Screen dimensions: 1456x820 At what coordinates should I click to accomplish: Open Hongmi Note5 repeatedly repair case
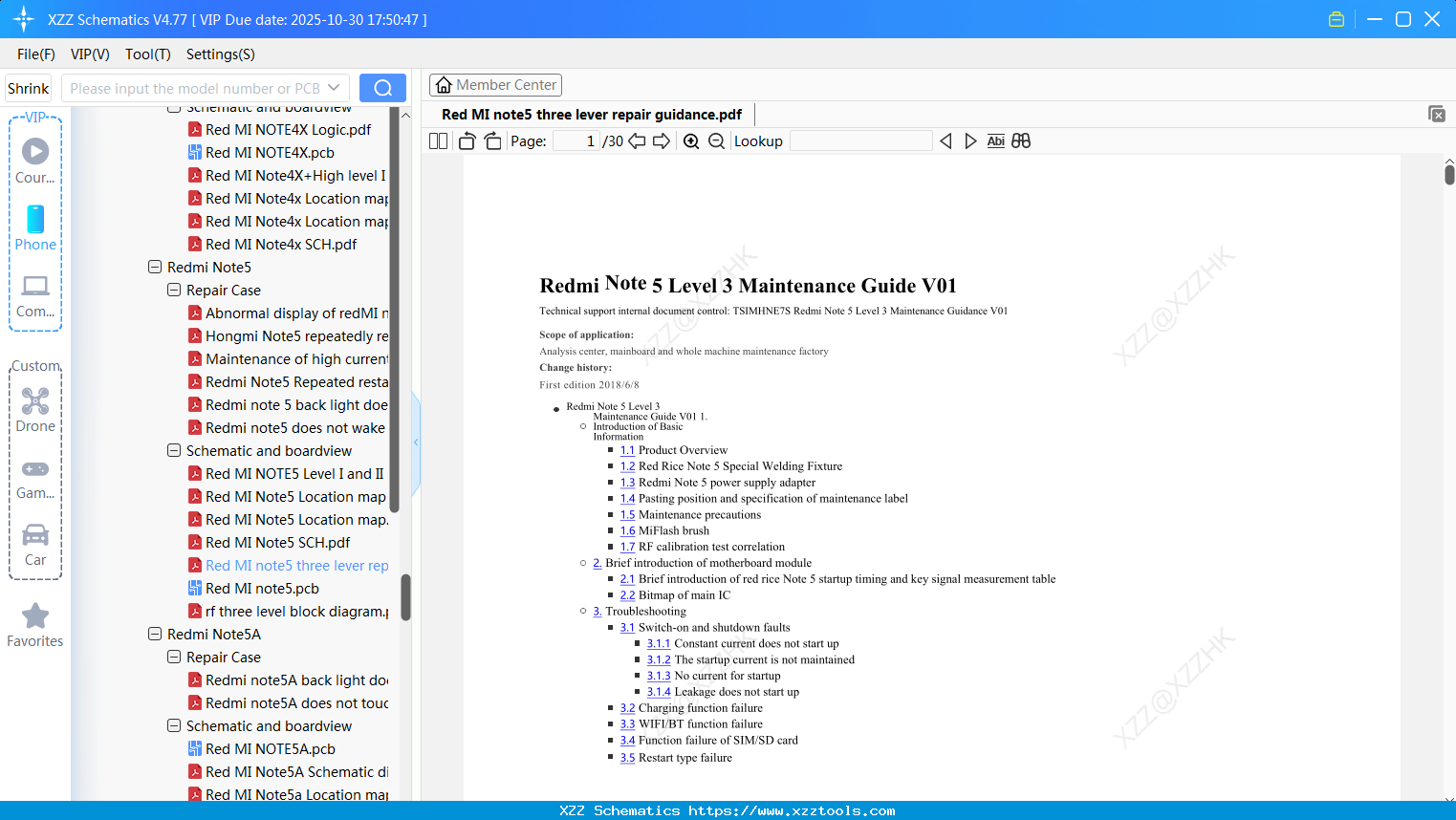click(x=288, y=336)
